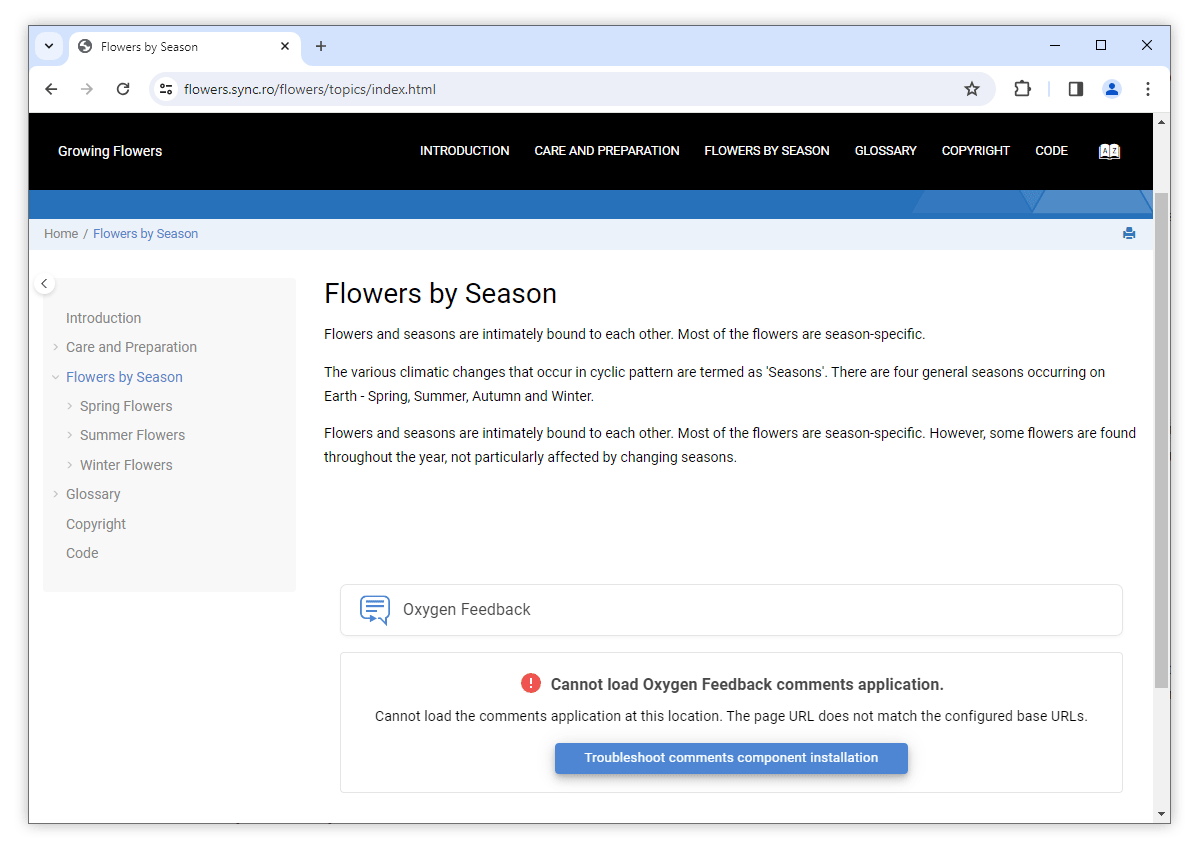This screenshot has height=850, width=1200.
Task: Open Winter Flowers sidebar topic
Action: pyautogui.click(x=126, y=465)
